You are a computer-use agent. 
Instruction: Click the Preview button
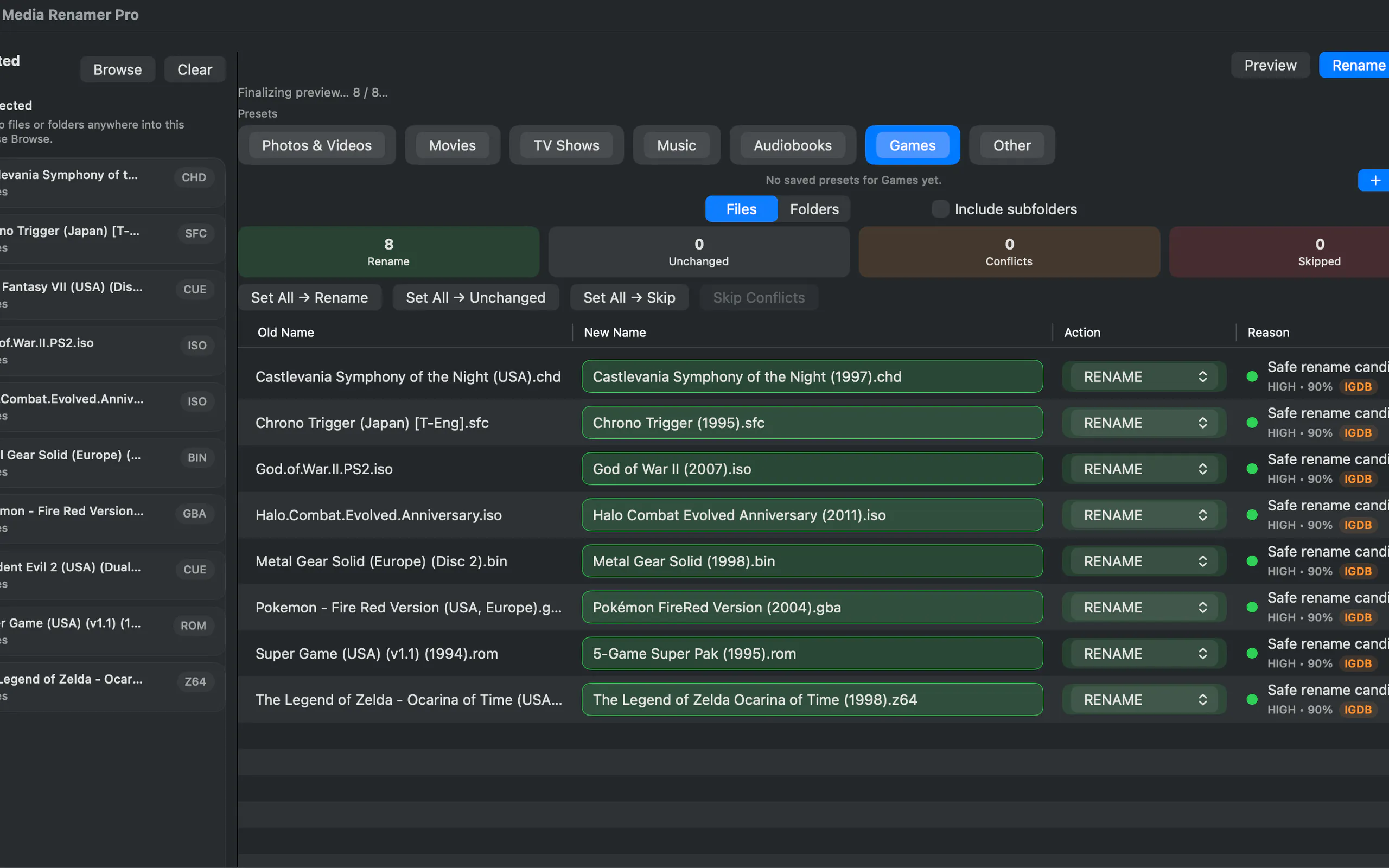pyautogui.click(x=1270, y=66)
